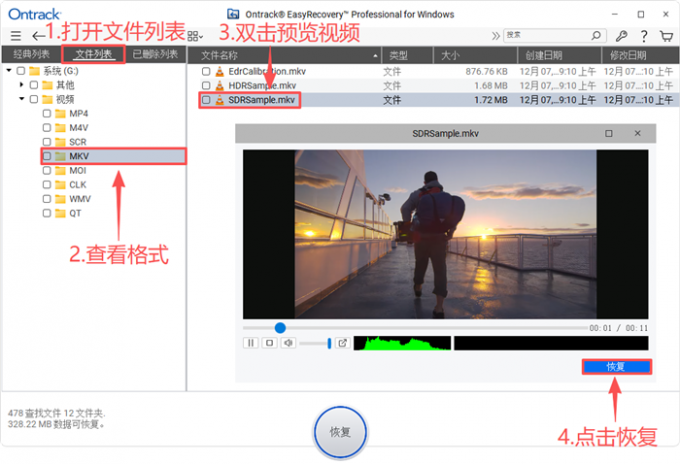Screen dimensions: 680x464
Task: Click the 视频 folder icon
Action: [x=47, y=99]
